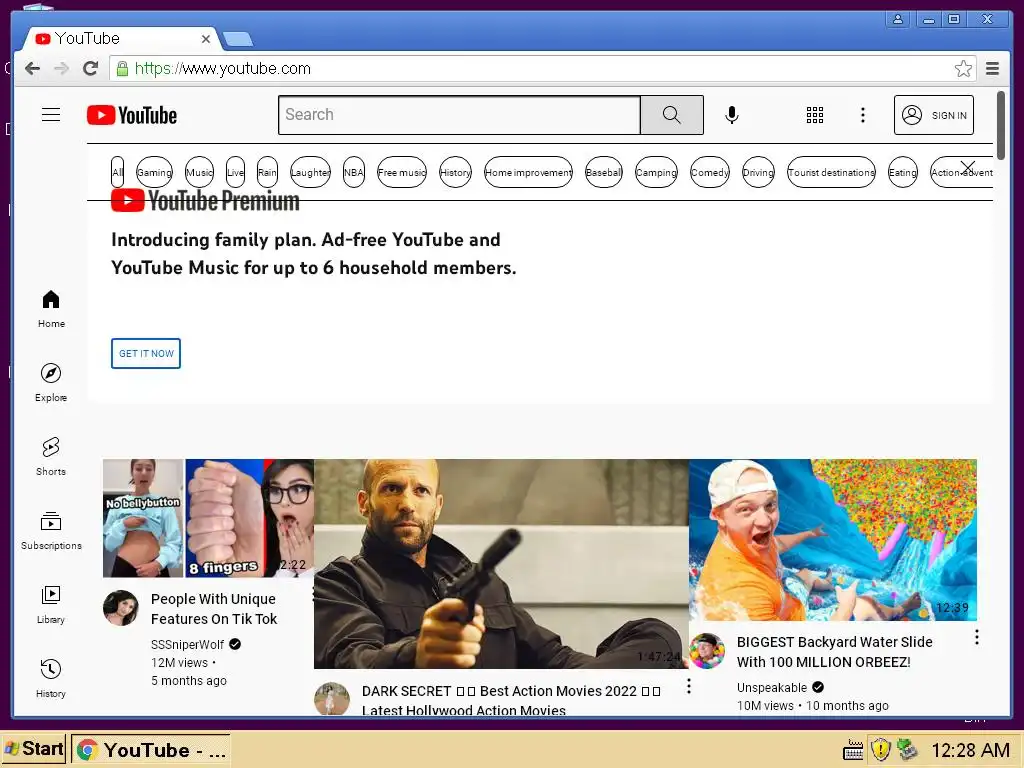Viewport: 1024px width, 768px height.
Task: Click SSSniperWolf channel avatar
Action: (121, 607)
